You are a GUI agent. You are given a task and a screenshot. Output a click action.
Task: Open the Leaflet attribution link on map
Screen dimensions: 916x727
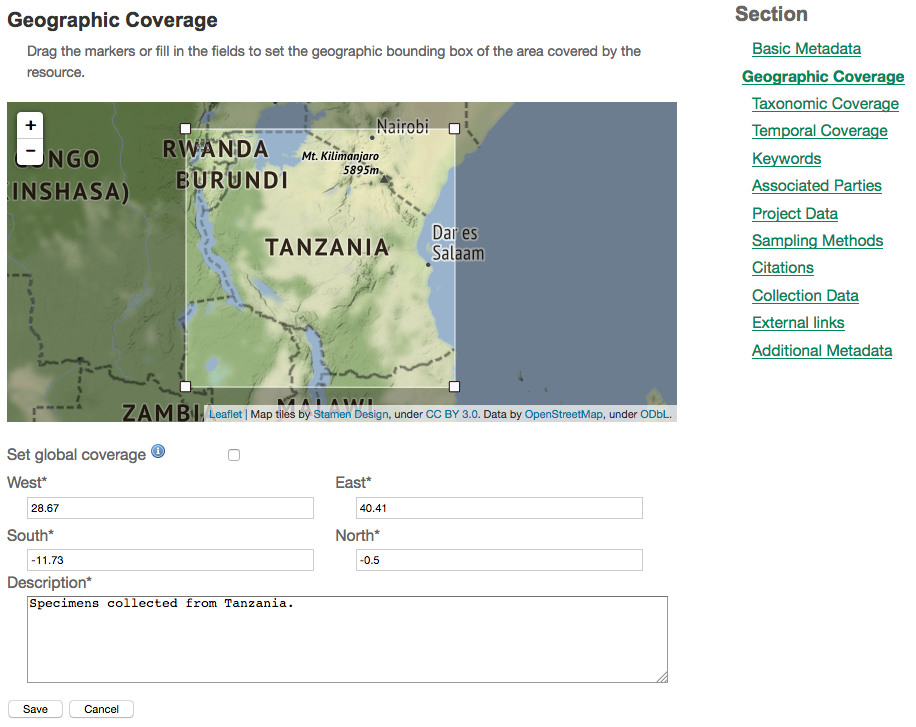click(x=225, y=414)
